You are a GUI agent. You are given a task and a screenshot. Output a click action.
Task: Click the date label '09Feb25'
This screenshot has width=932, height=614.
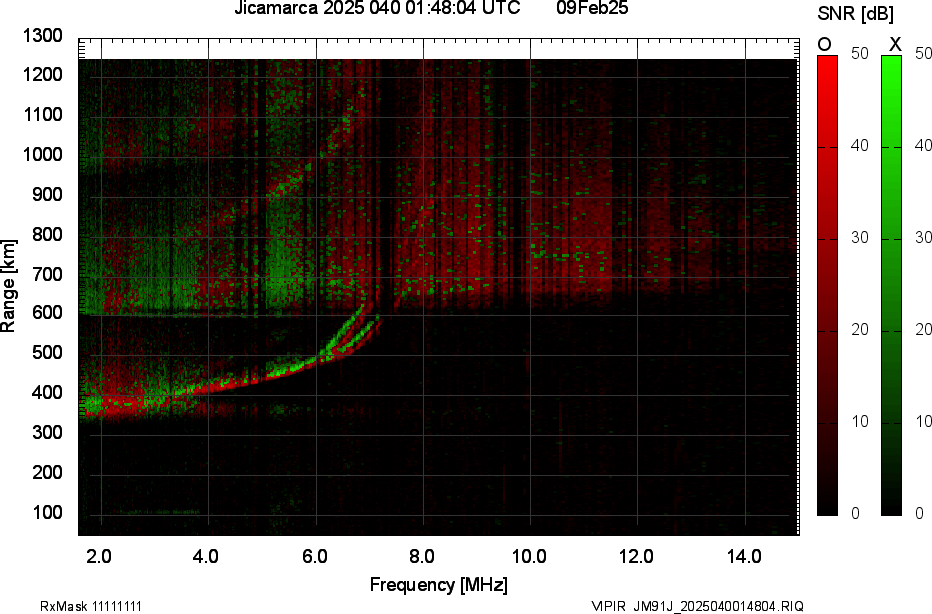pos(592,8)
